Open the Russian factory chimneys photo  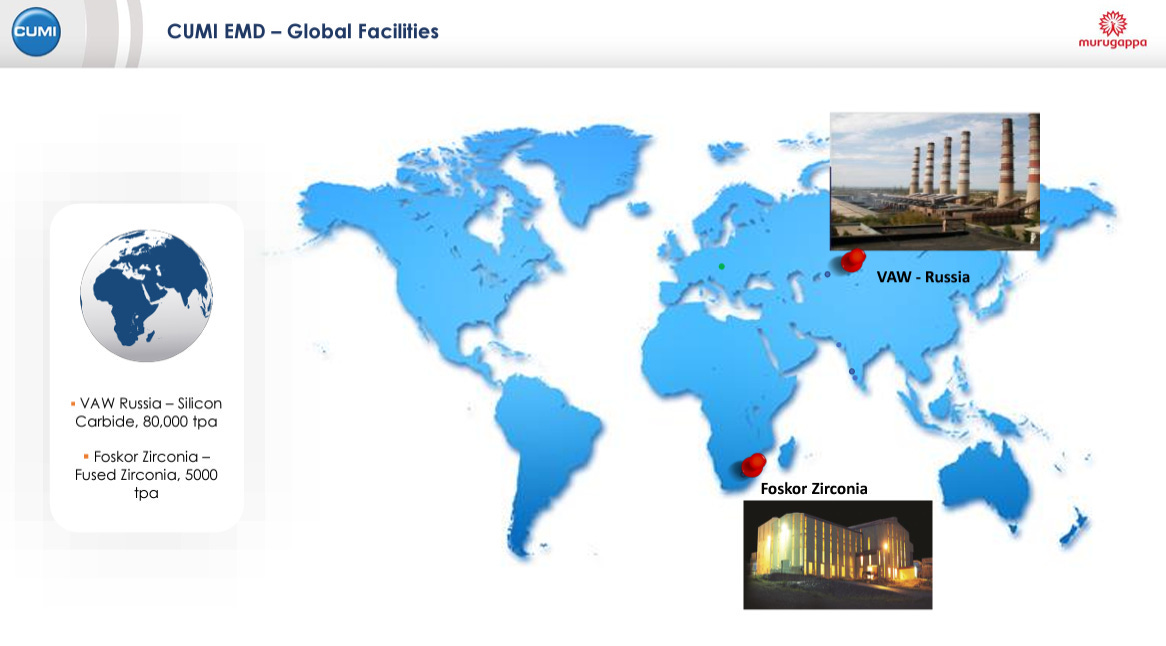coord(935,181)
